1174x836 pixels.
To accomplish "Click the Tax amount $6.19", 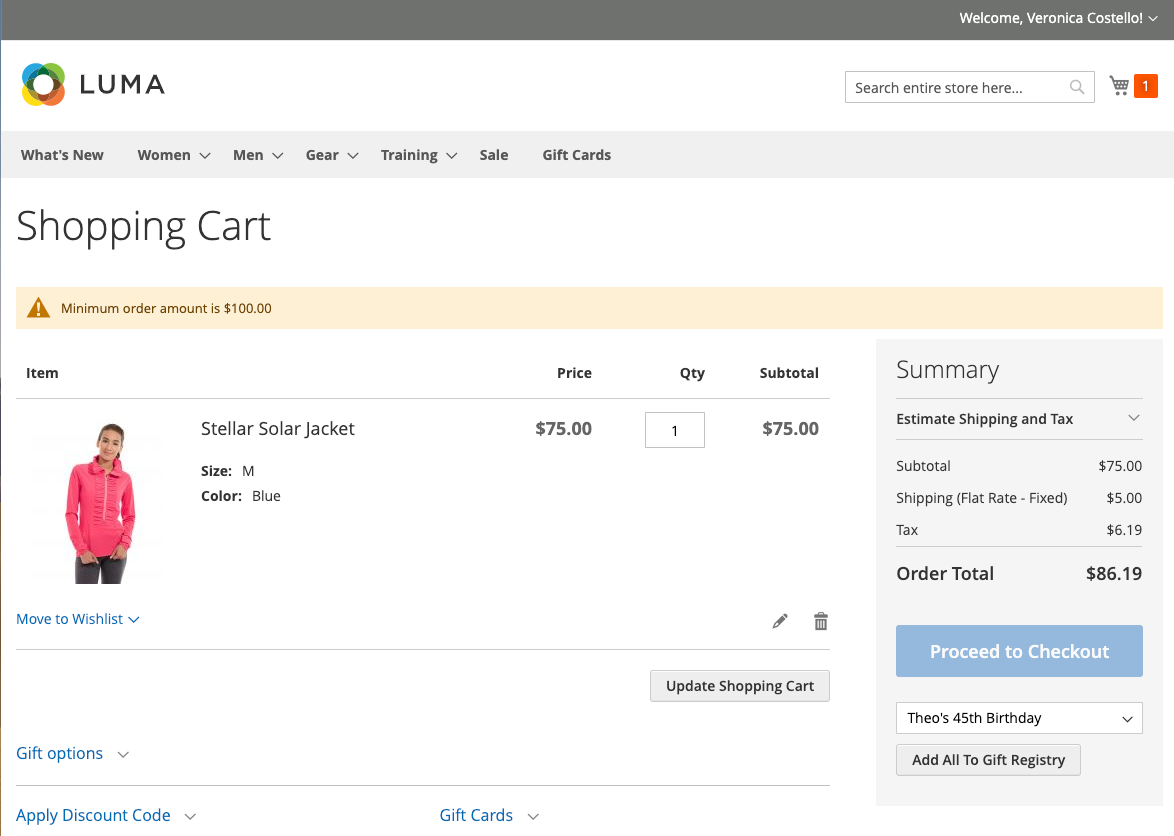I will [x=1125, y=530].
